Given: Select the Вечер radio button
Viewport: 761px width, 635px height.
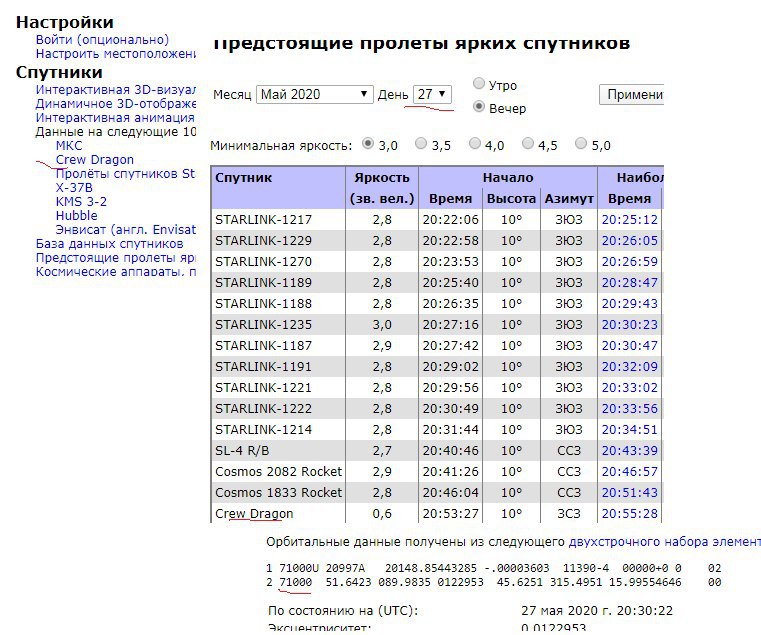Looking at the screenshot, I should [x=479, y=106].
